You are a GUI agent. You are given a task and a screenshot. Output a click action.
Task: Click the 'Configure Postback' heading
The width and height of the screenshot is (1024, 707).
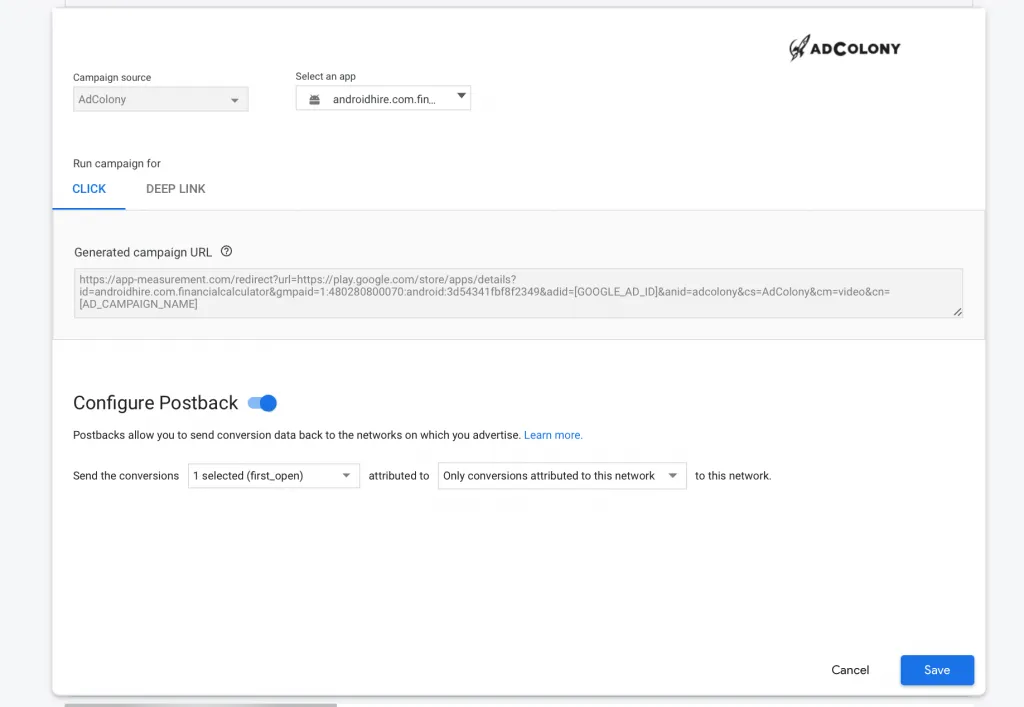pyautogui.click(x=155, y=403)
